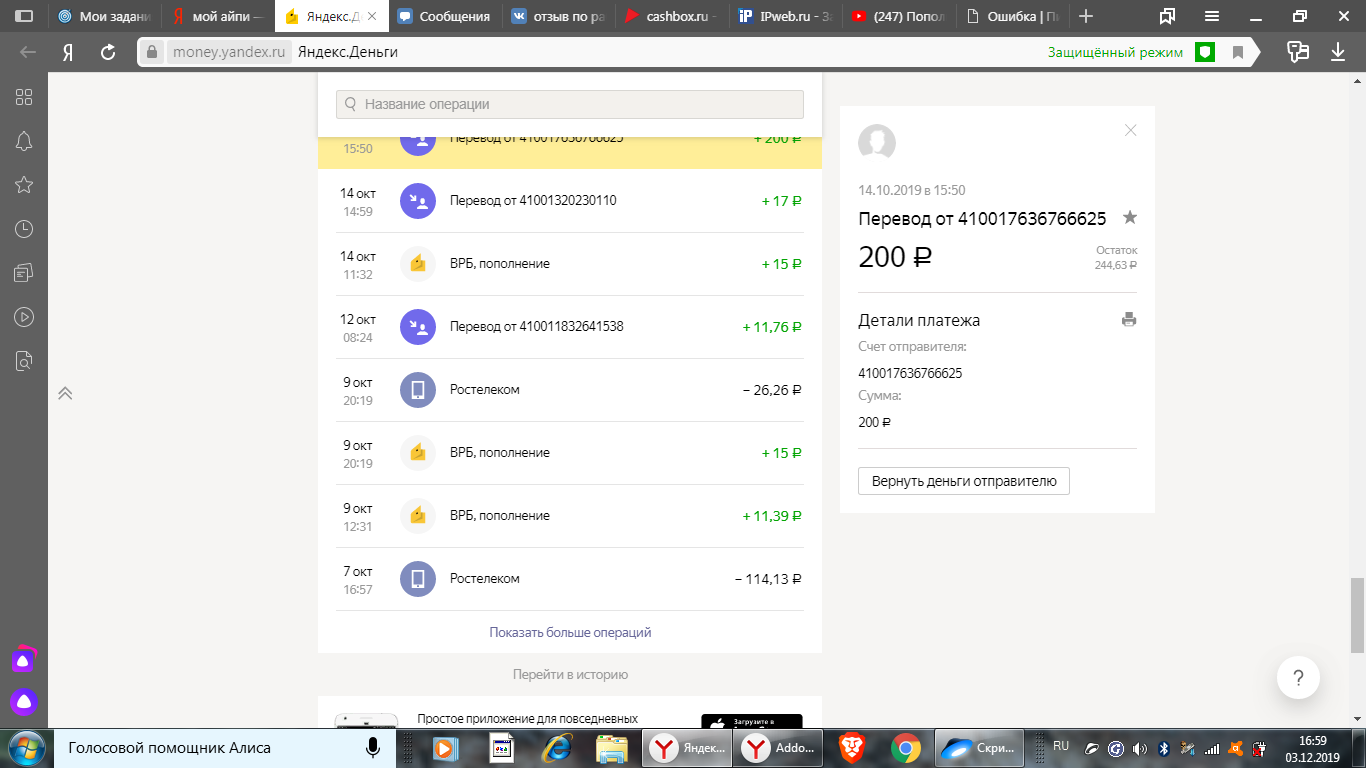Go back with the browser back arrow
This screenshot has height=768, width=1366.
tap(28, 52)
